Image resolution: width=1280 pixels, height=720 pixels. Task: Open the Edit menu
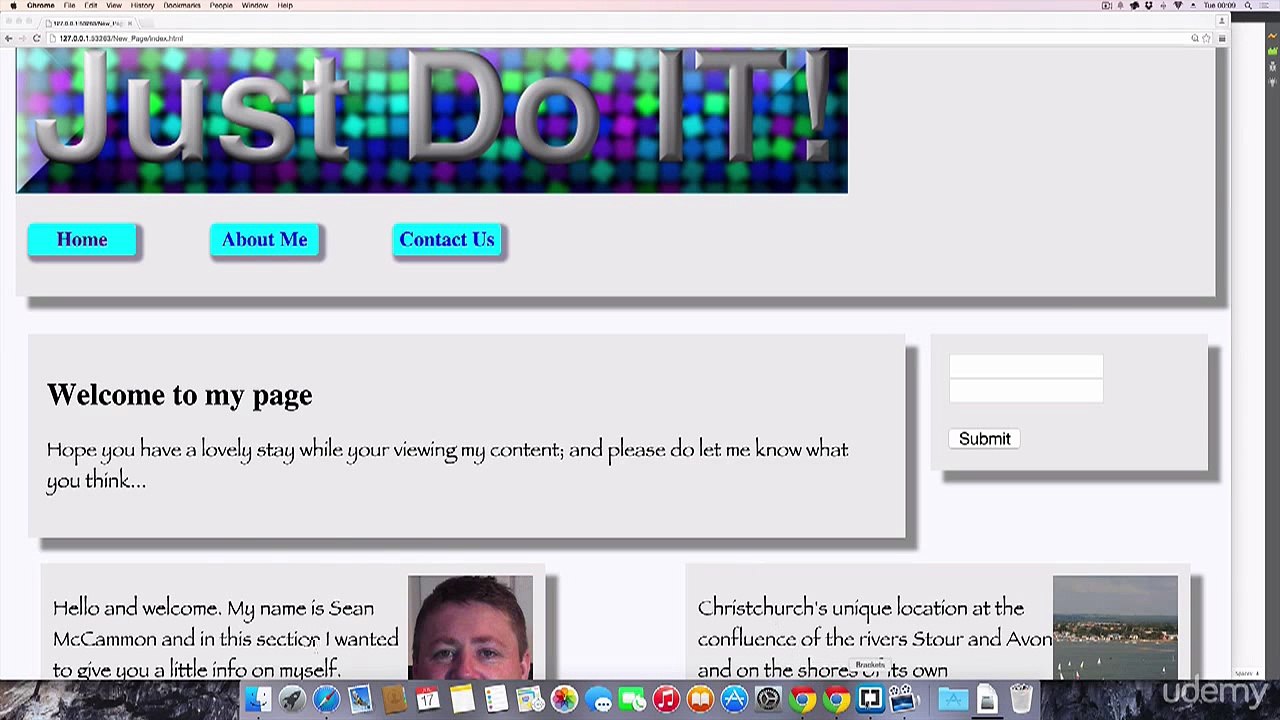(x=91, y=5)
